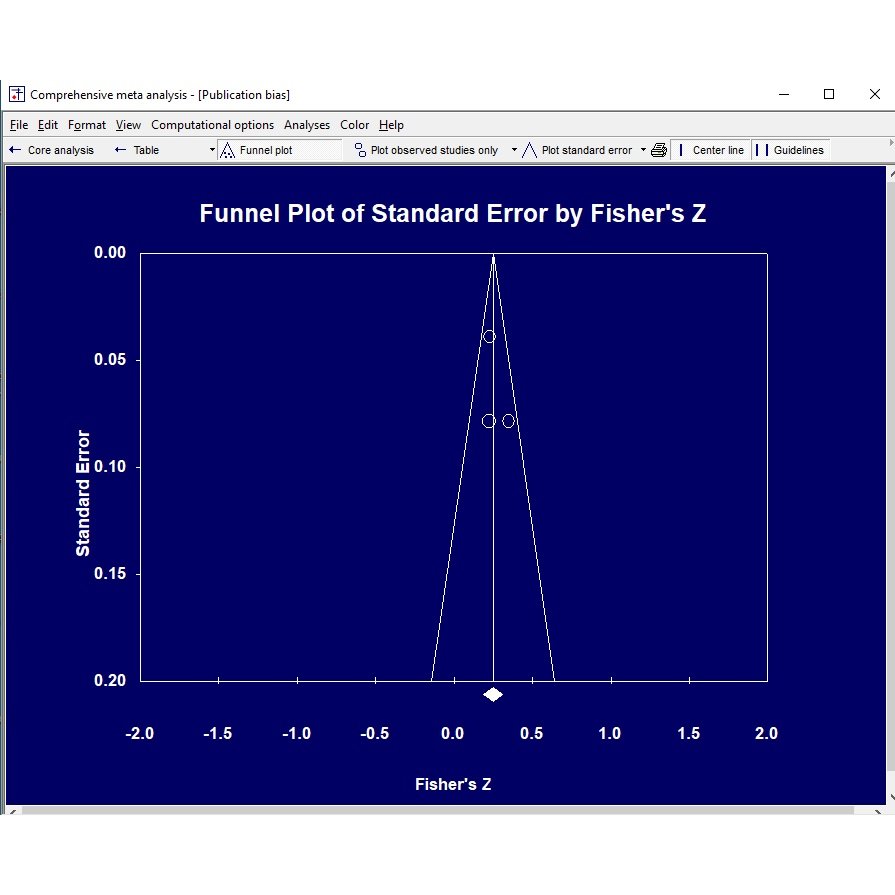
Task: Click the Core analysis back arrow
Action: pos(15,150)
